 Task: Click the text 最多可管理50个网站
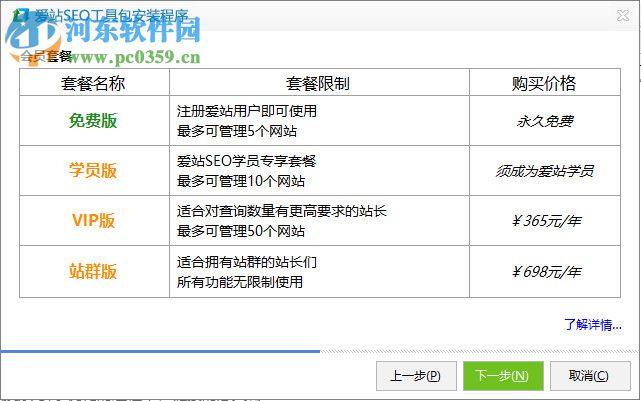pos(241,231)
